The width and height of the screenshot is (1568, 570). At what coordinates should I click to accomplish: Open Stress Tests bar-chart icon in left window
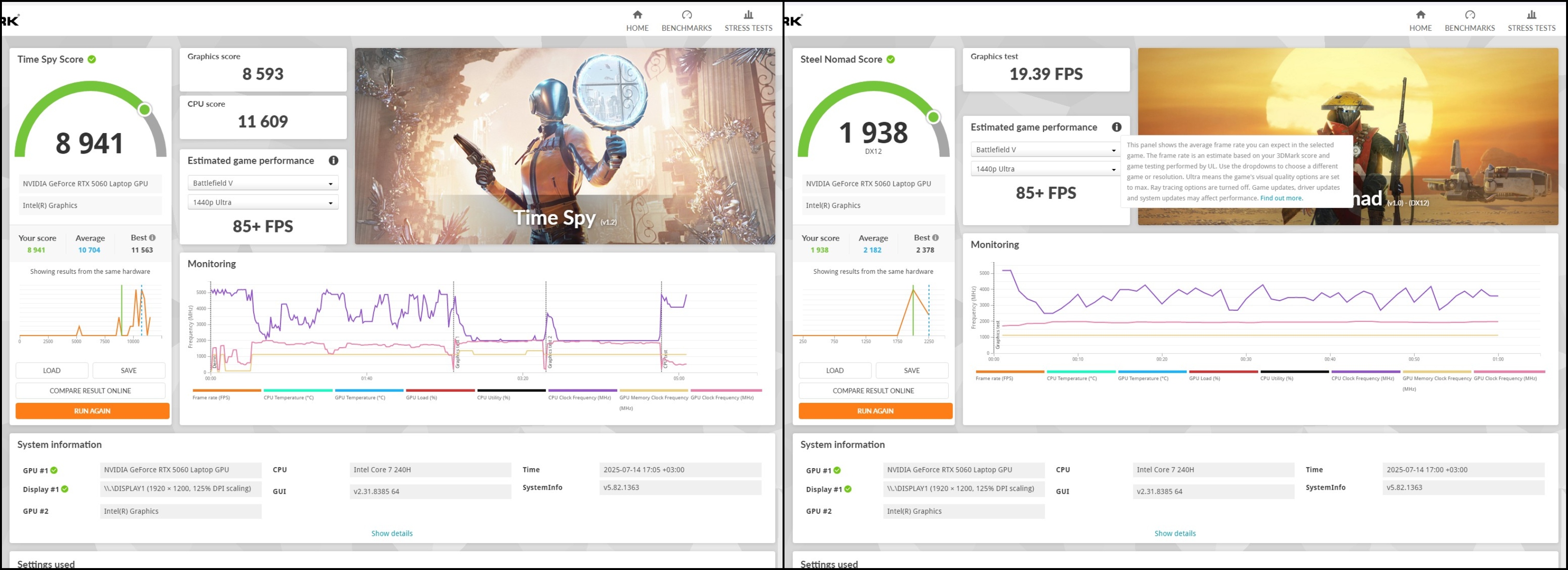(748, 14)
